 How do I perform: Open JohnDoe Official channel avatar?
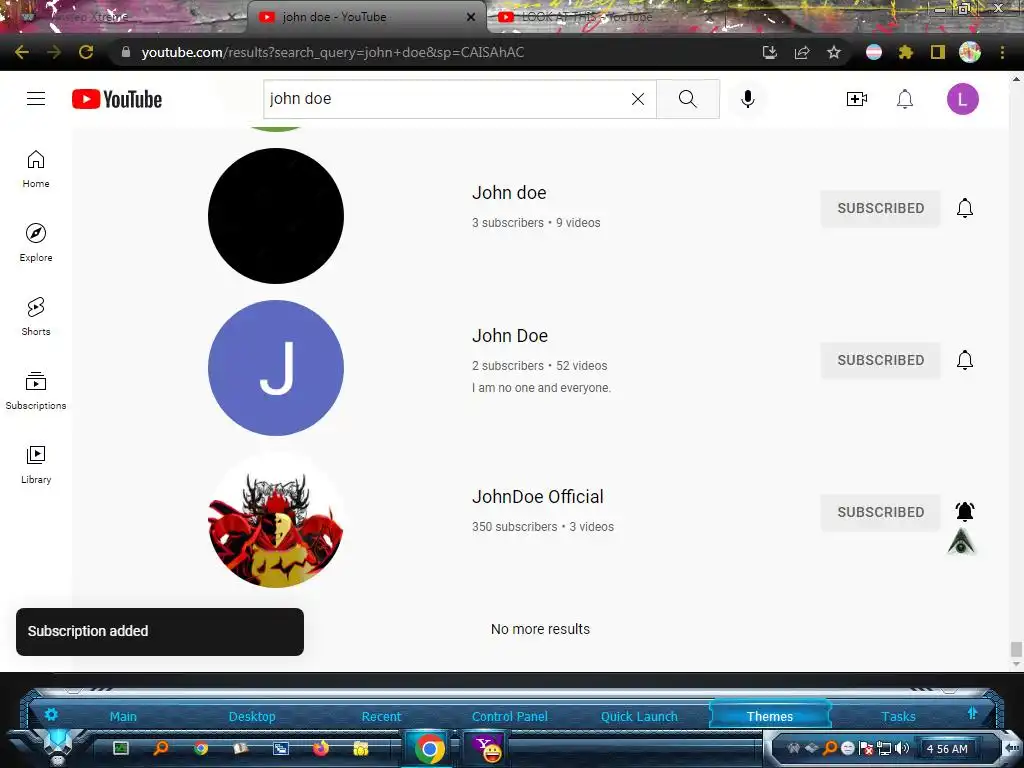[276, 520]
